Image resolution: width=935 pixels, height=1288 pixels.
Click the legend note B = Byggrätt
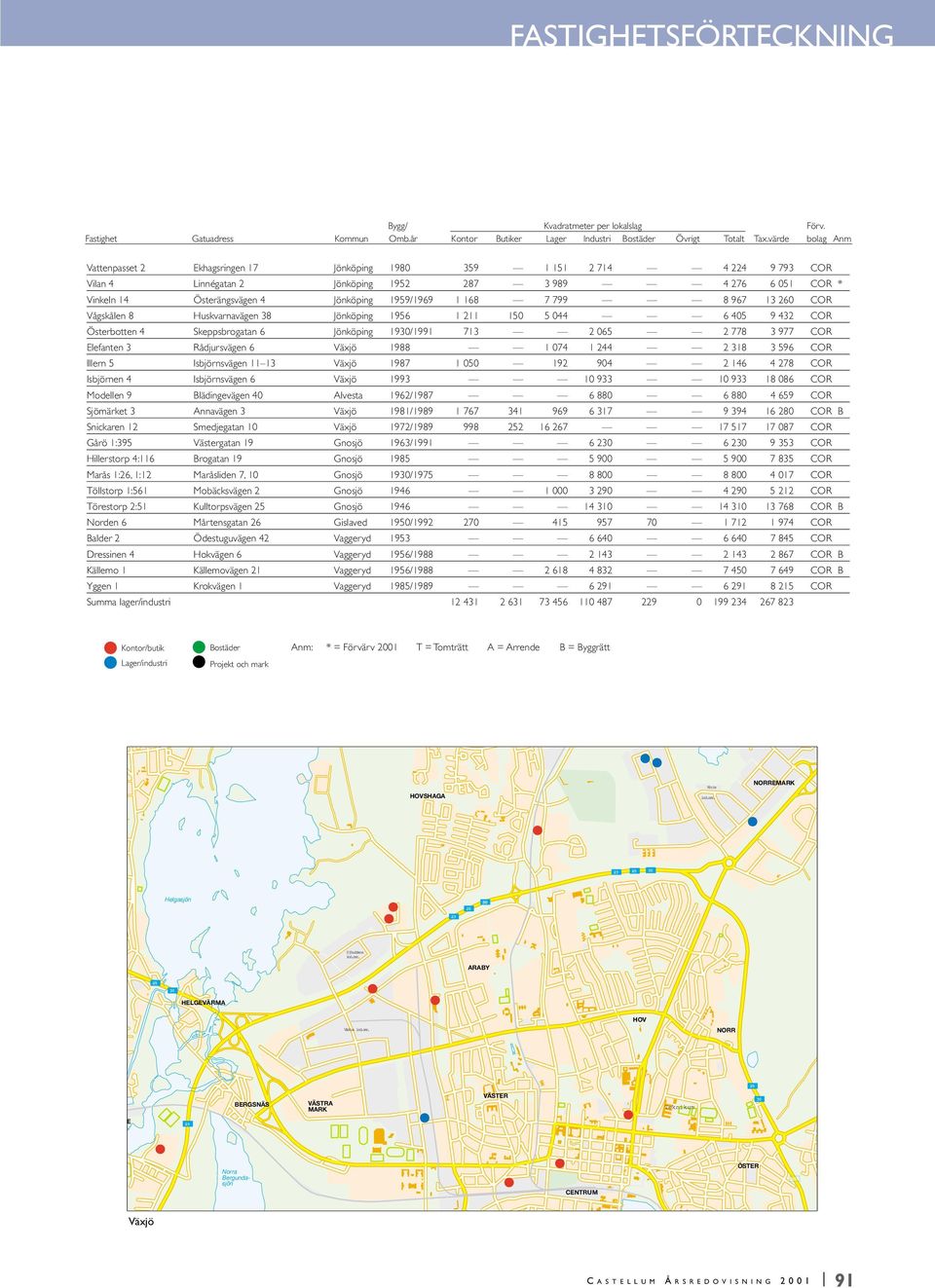click(x=584, y=647)
